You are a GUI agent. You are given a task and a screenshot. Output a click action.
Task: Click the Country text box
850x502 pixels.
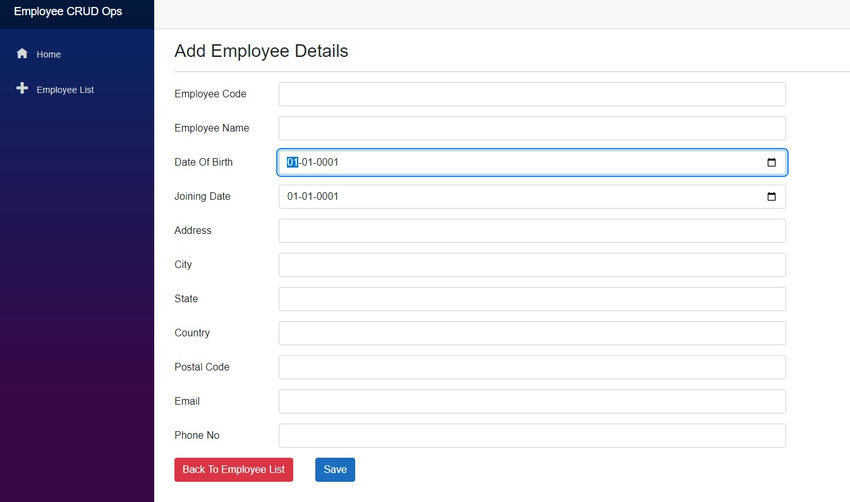coord(532,333)
